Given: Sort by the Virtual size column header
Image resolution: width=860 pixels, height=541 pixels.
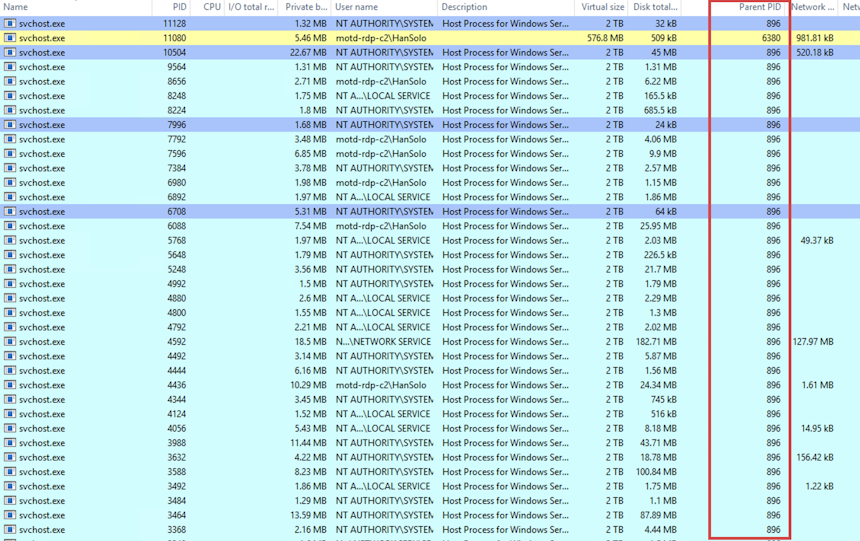Looking at the screenshot, I should [601, 7].
